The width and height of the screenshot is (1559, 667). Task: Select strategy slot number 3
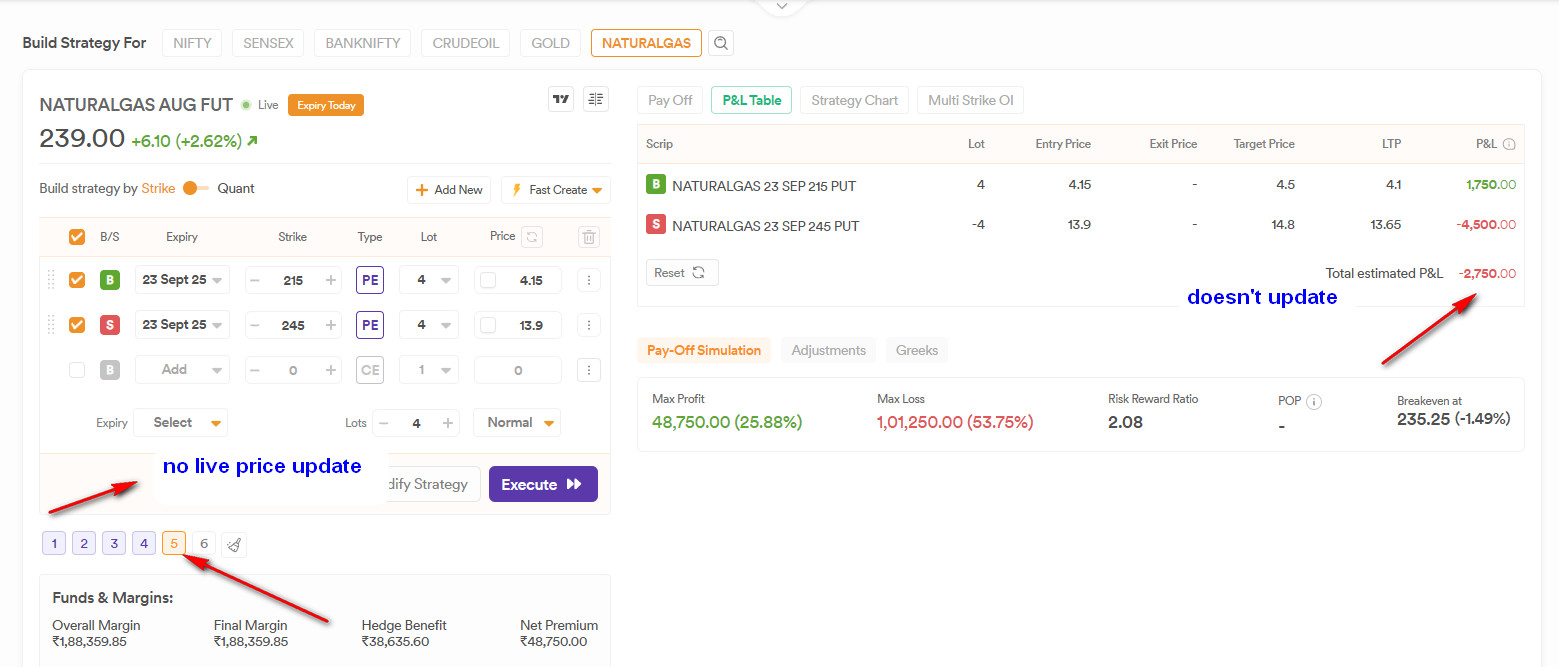(x=115, y=544)
